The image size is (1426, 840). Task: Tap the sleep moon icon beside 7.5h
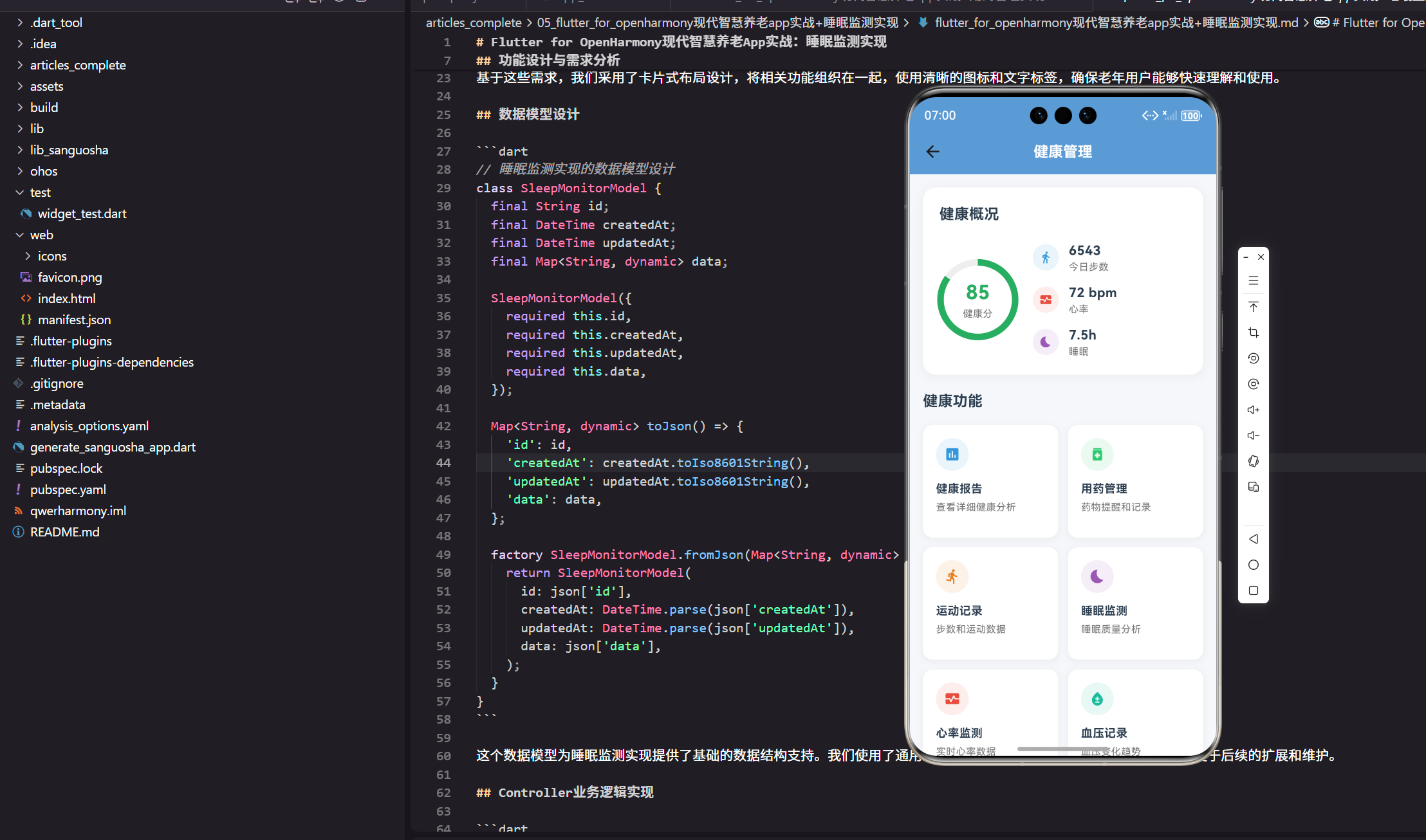tap(1046, 342)
